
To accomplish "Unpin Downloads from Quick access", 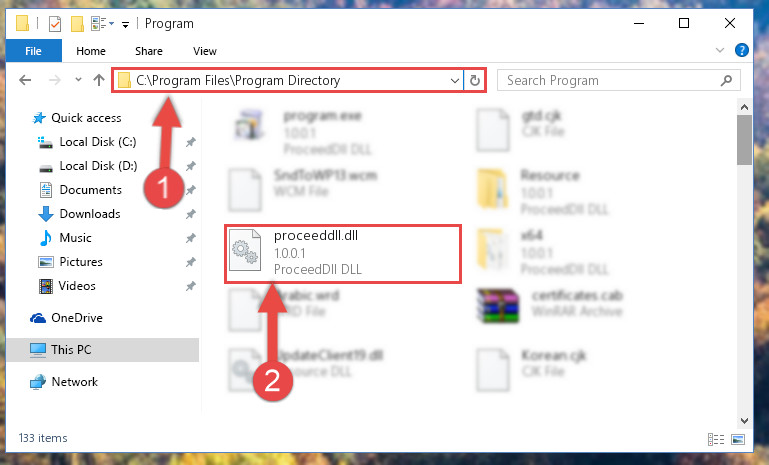I will tap(190, 214).
